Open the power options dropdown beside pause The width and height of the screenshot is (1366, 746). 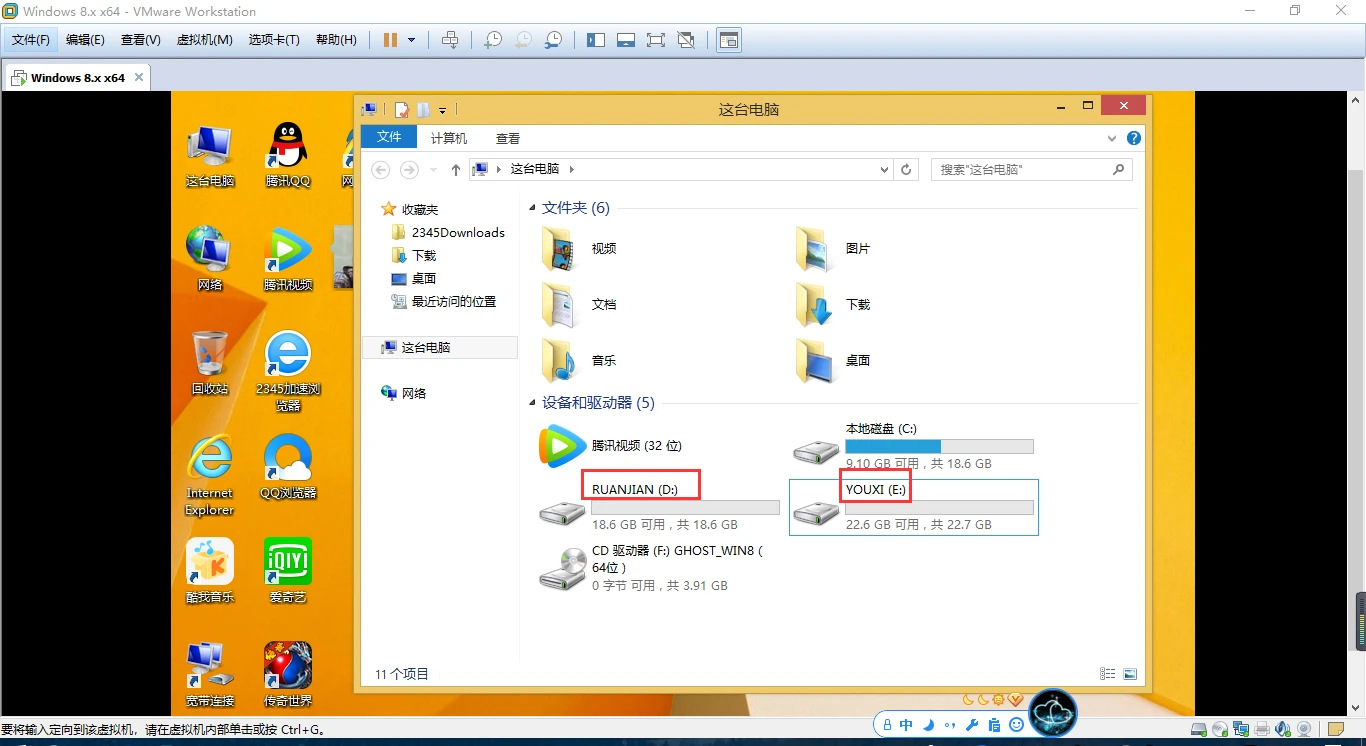(411, 40)
